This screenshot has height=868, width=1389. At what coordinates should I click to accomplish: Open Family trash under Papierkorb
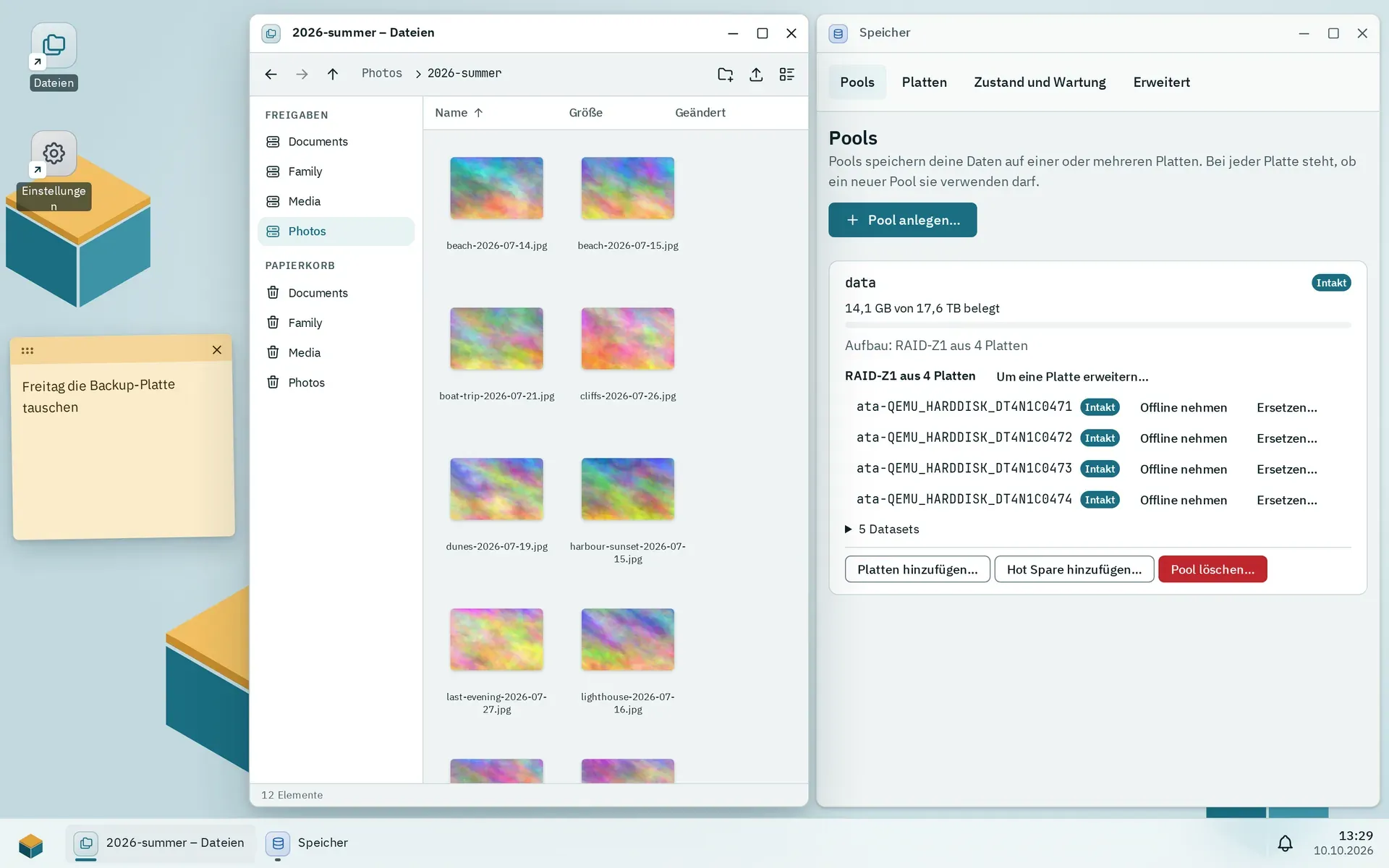tap(336, 323)
